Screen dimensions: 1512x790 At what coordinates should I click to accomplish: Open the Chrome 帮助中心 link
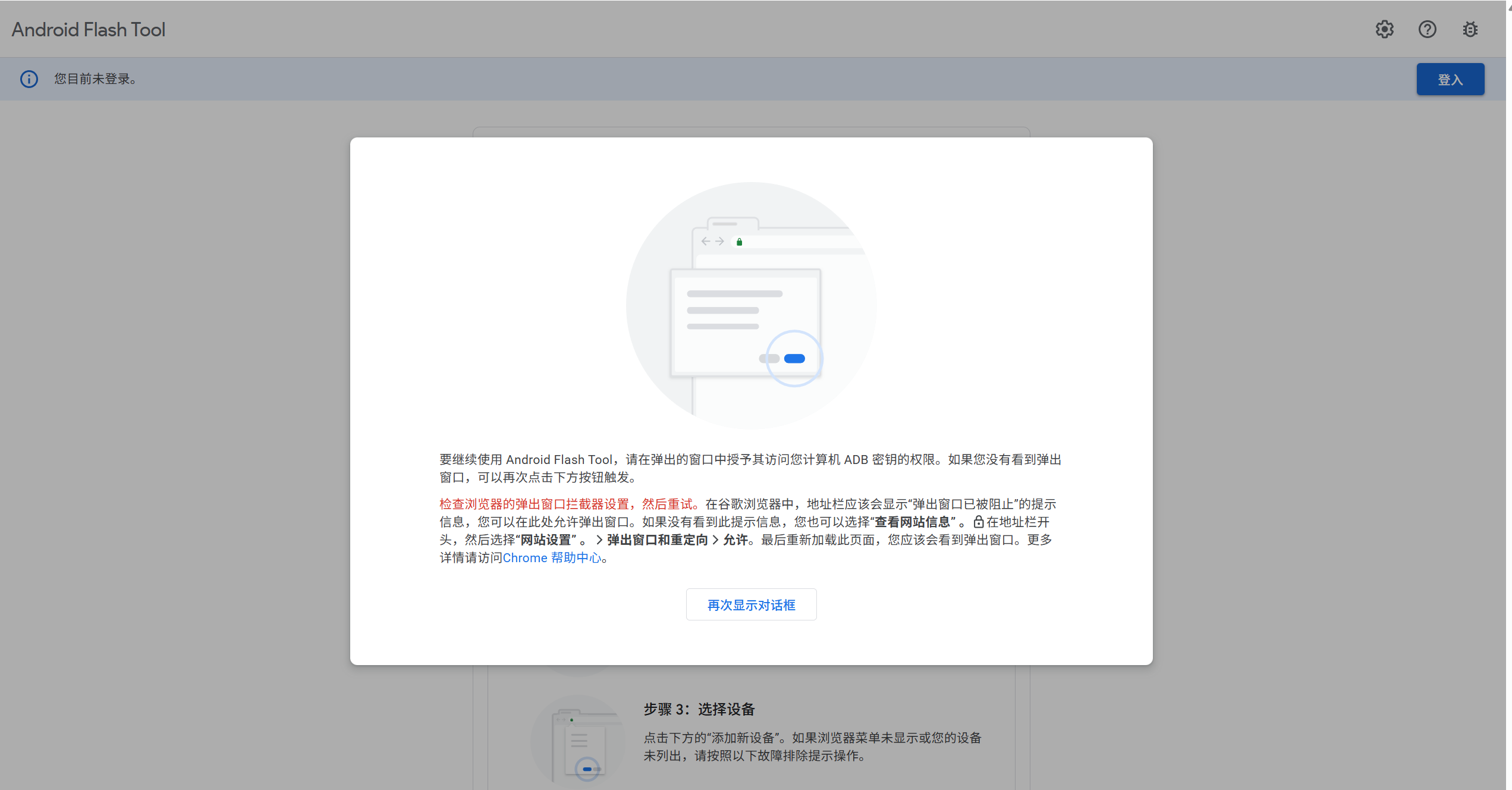tap(552, 557)
